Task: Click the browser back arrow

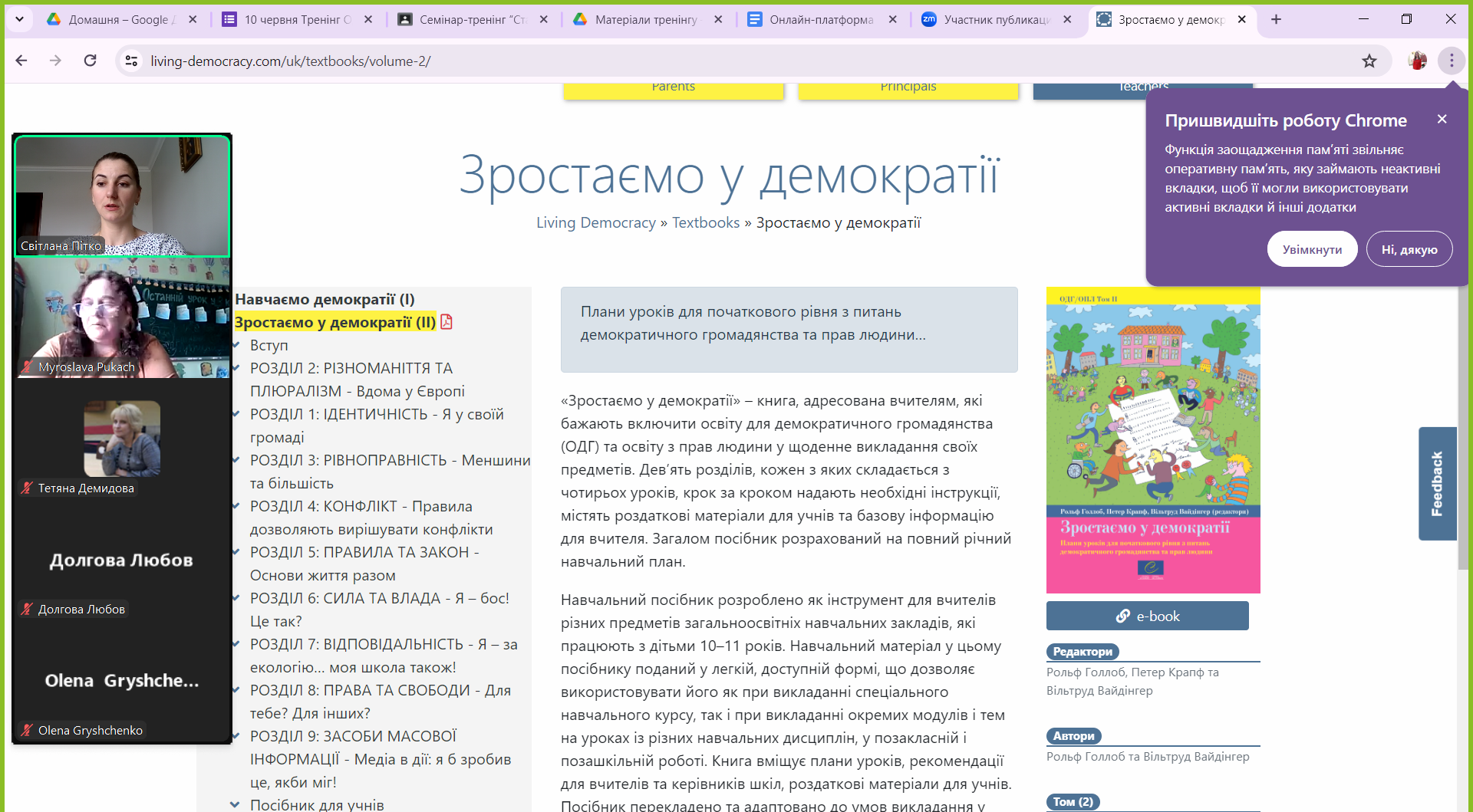Action: [x=21, y=61]
